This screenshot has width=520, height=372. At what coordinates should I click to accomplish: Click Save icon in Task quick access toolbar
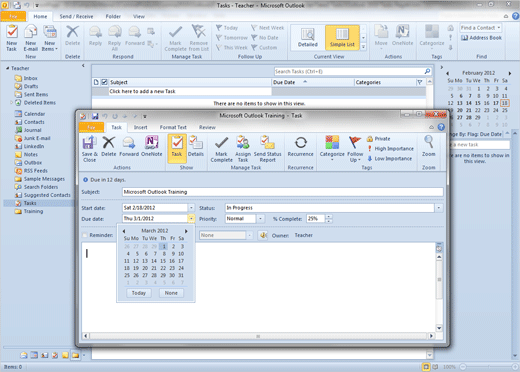95,116
